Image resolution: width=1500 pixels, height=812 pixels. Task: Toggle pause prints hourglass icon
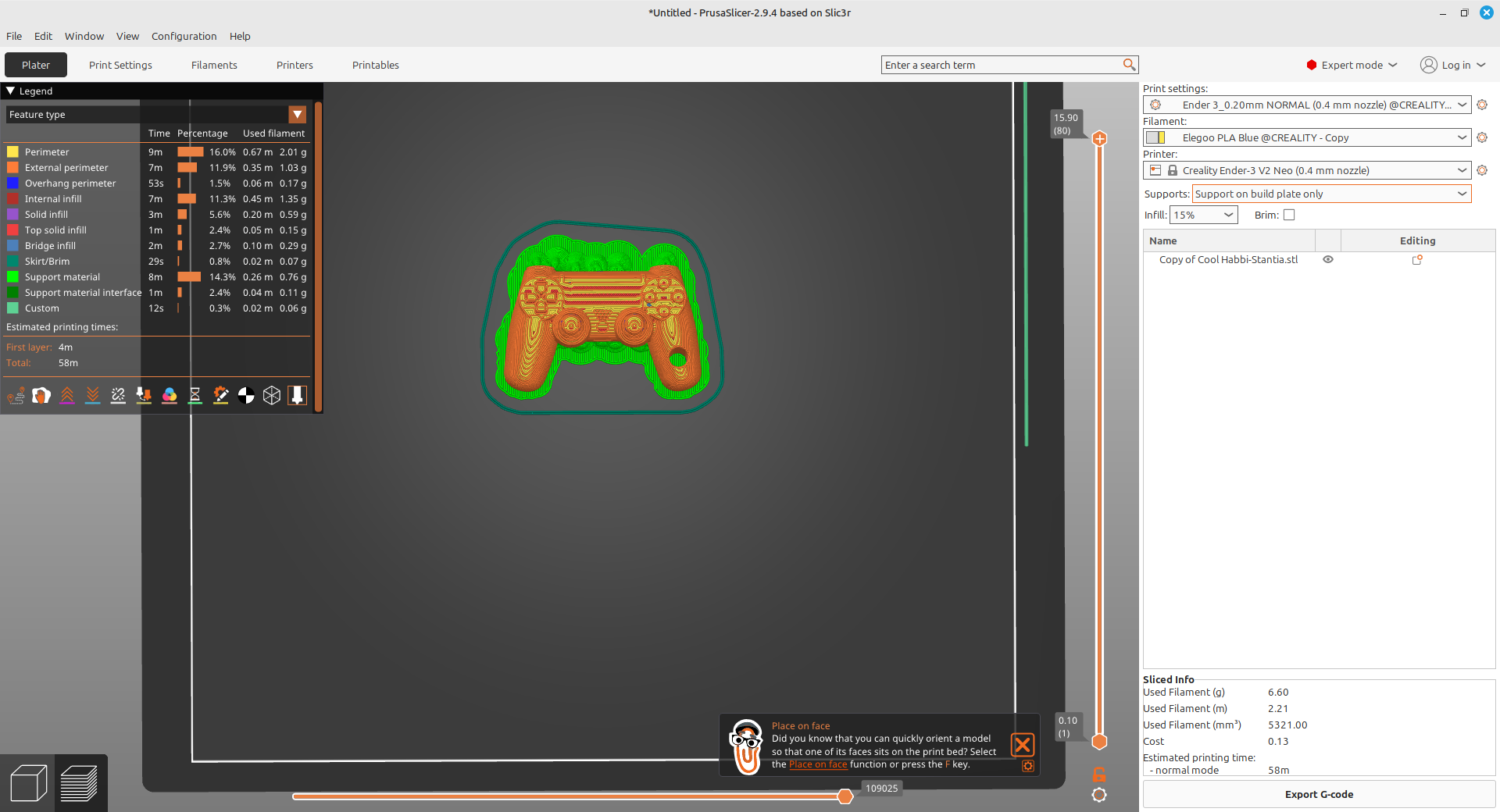195,396
